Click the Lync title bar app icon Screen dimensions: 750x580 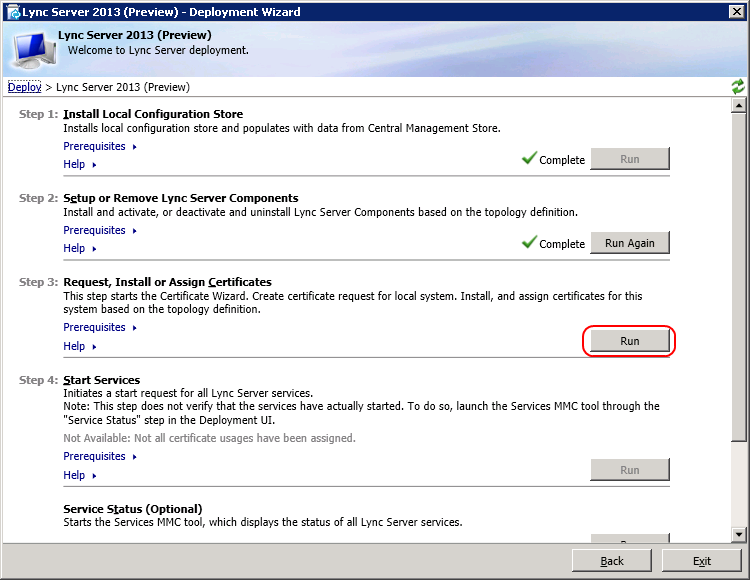[x=13, y=12]
